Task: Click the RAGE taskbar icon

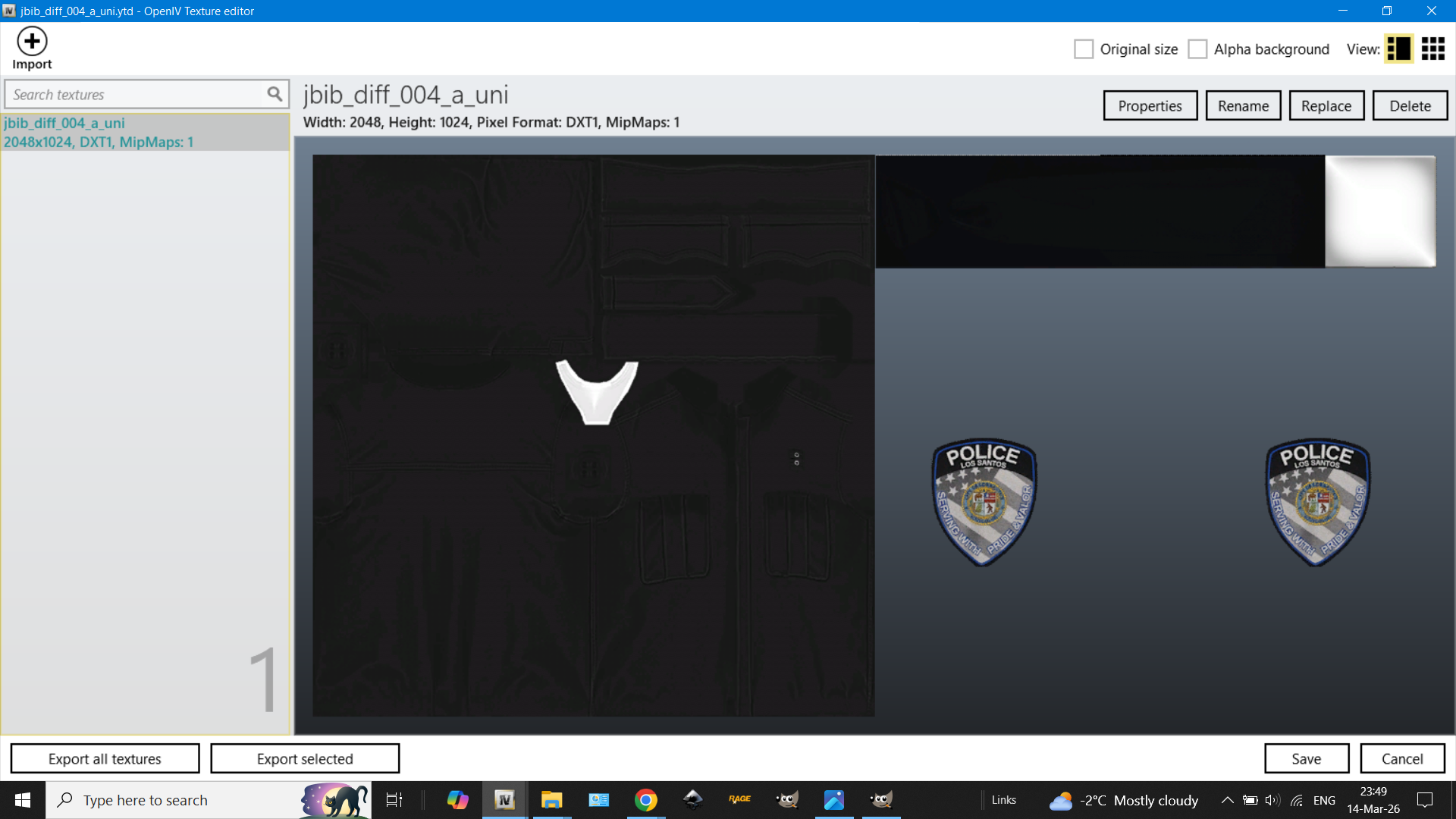Action: click(739, 800)
